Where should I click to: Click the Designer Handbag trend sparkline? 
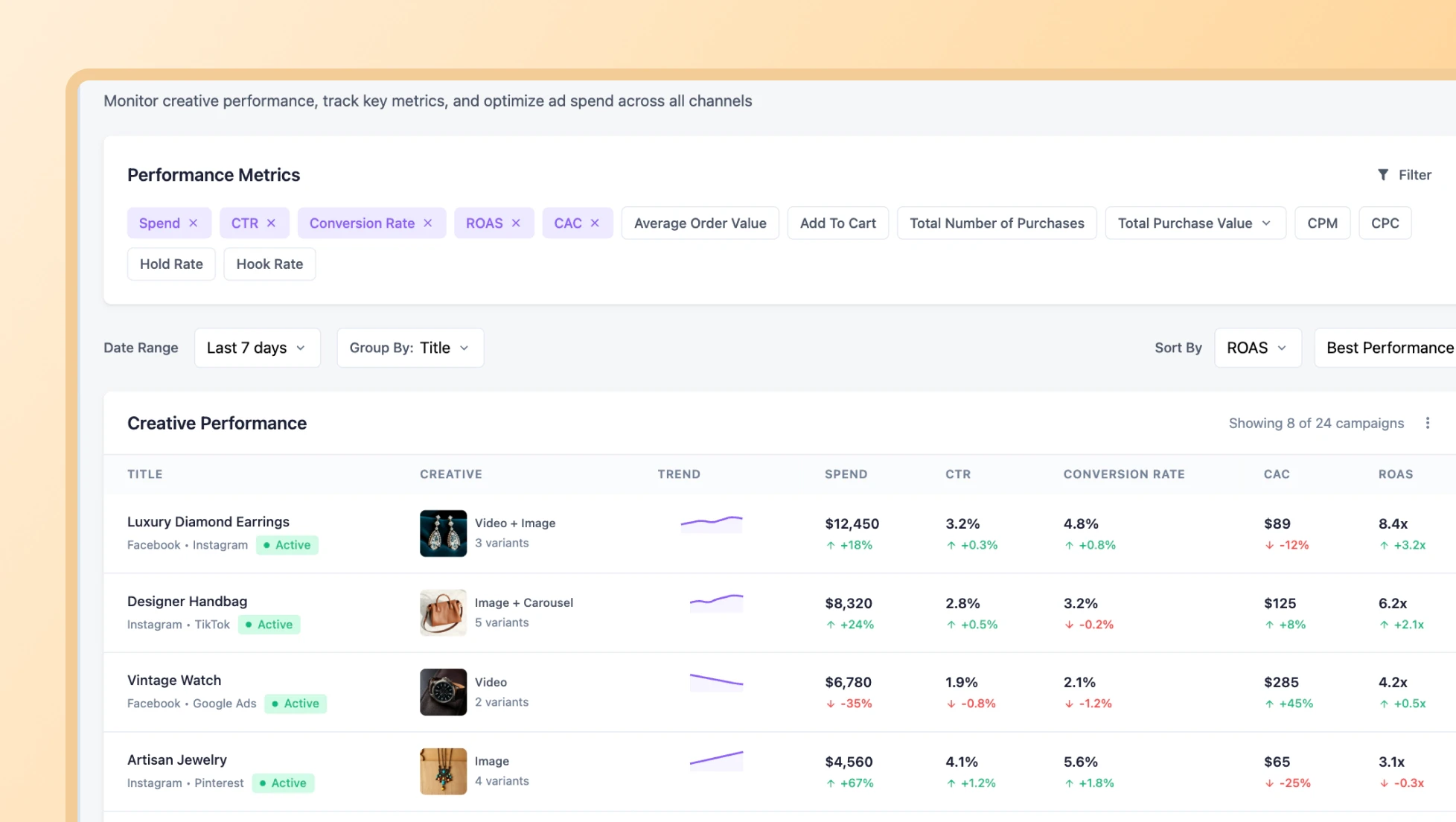(716, 602)
